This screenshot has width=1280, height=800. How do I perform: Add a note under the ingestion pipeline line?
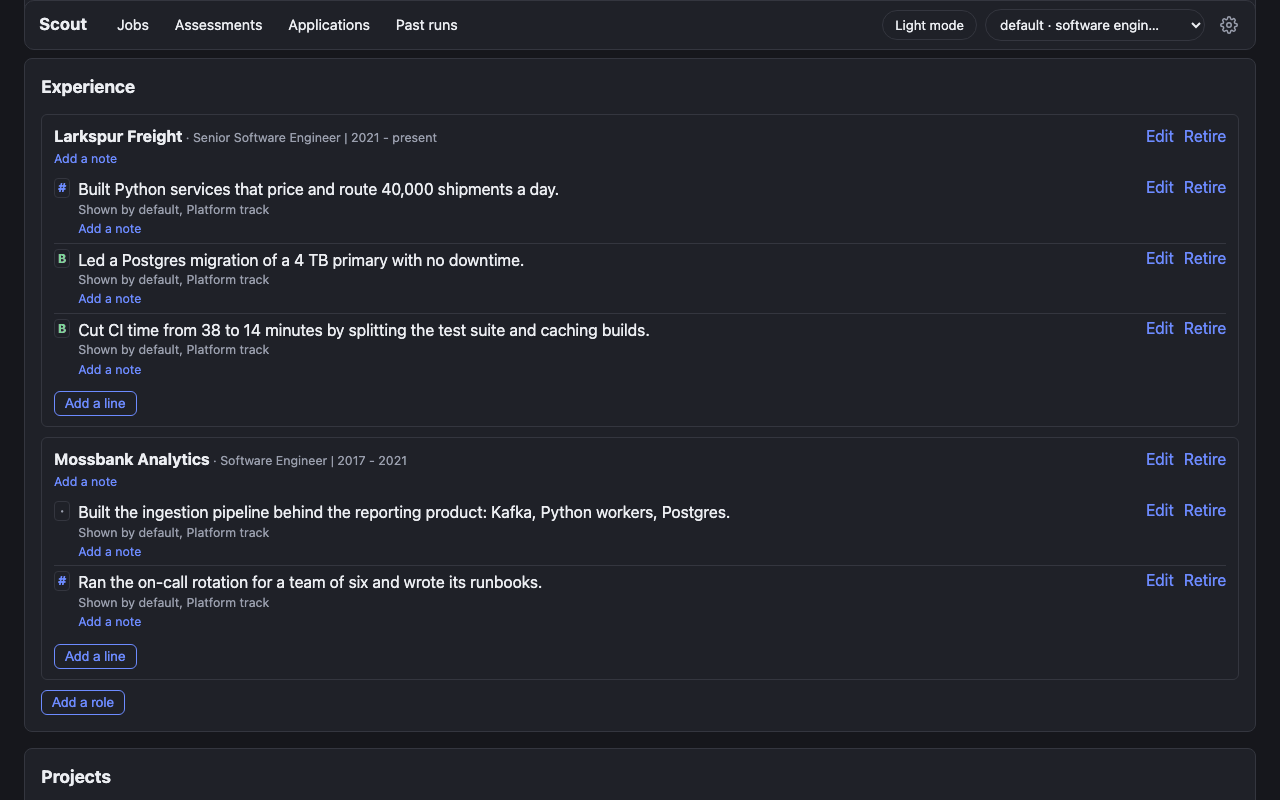pos(110,552)
